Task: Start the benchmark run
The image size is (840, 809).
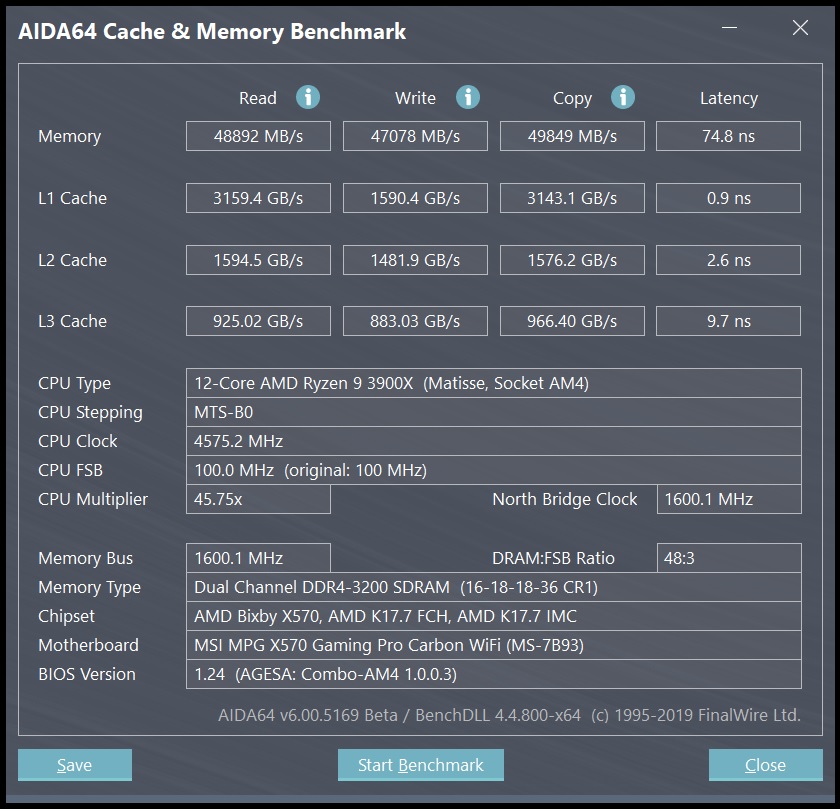Action: pyautogui.click(x=420, y=765)
